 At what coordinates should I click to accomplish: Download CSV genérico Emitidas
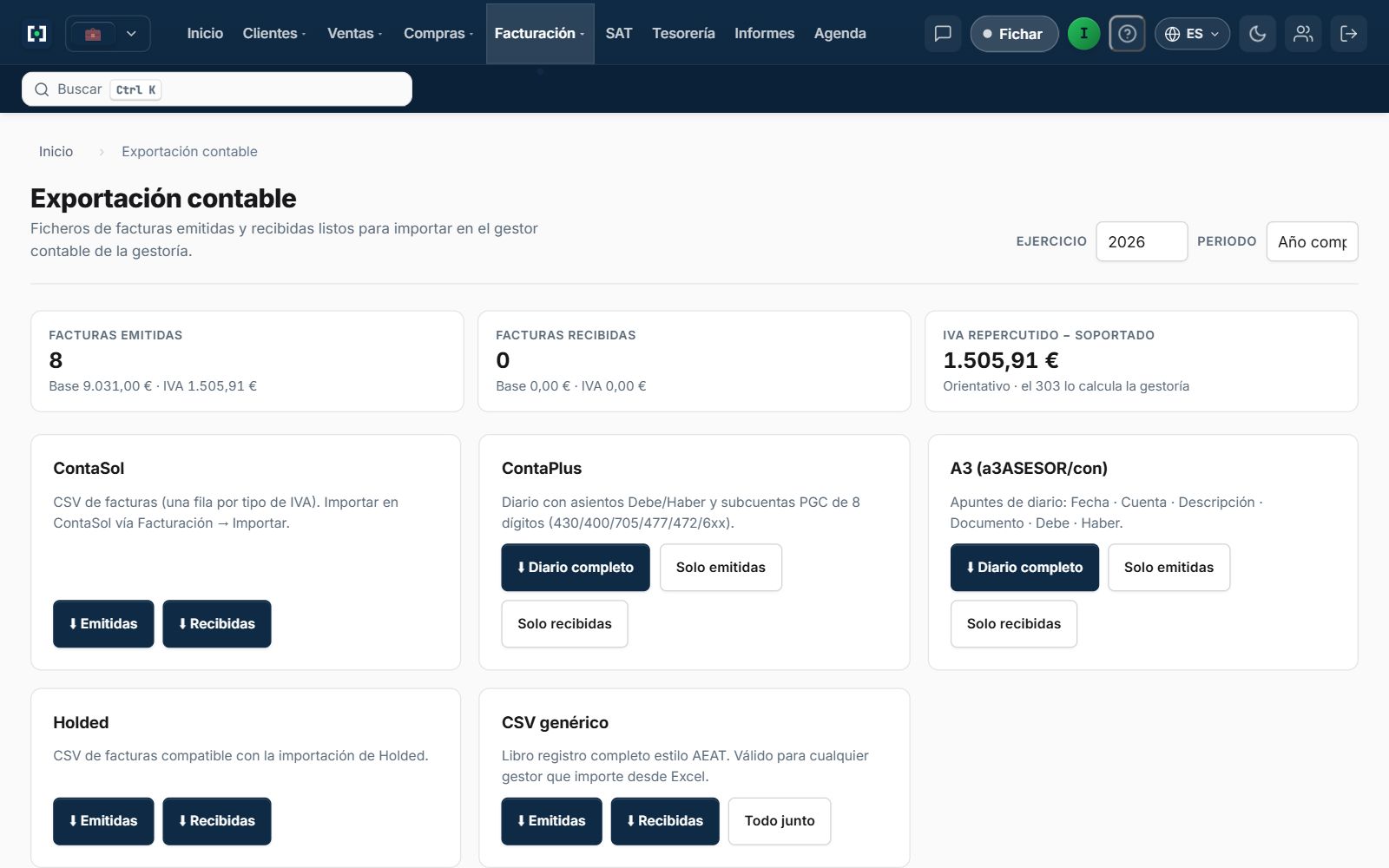coord(551,821)
